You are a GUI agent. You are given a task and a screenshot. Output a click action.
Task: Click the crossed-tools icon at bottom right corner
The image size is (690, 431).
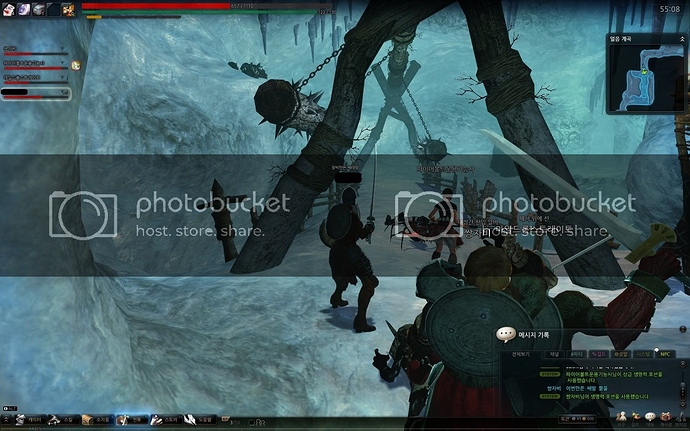(681, 418)
